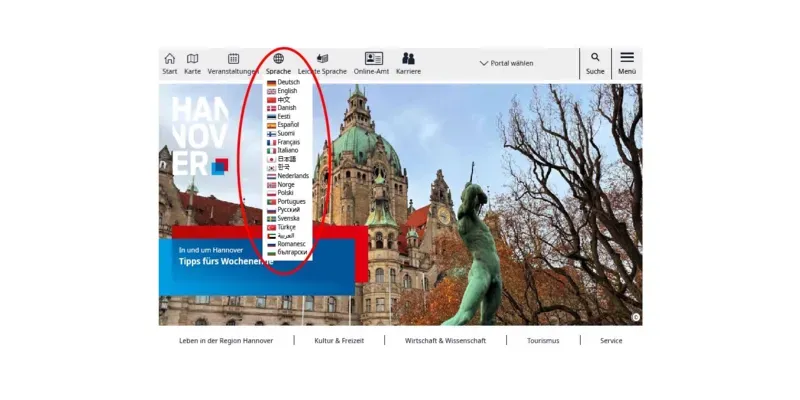This screenshot has width=800, height=400.
Task: Open the Veranstaltungen calendar icon
Action: pyautogui.click(x=233, y=58)
